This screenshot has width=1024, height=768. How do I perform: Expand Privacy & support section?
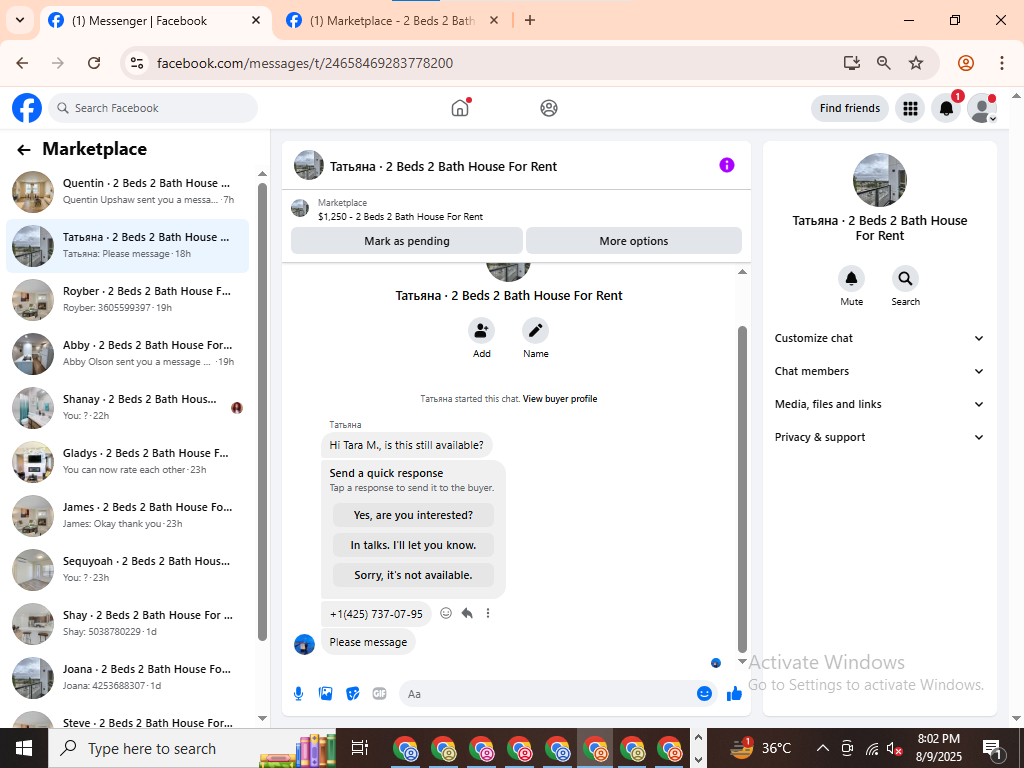[x=879, y=437]
